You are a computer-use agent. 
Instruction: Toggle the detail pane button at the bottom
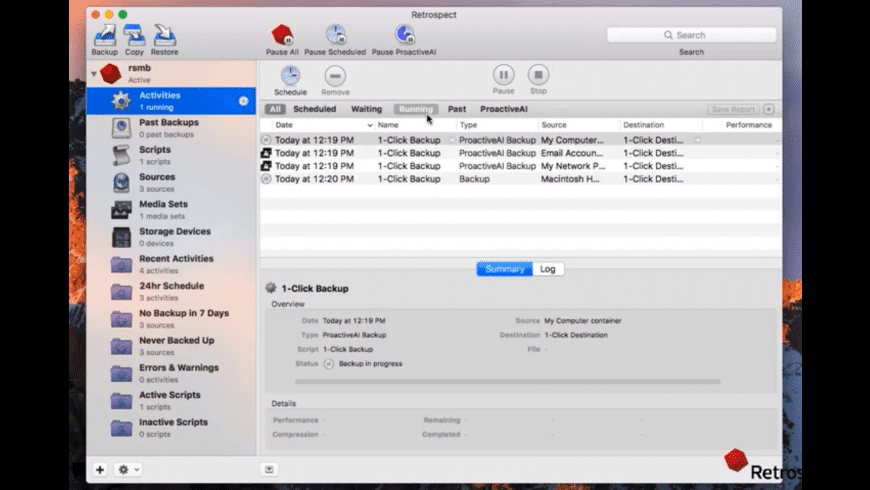pos(269,469)
